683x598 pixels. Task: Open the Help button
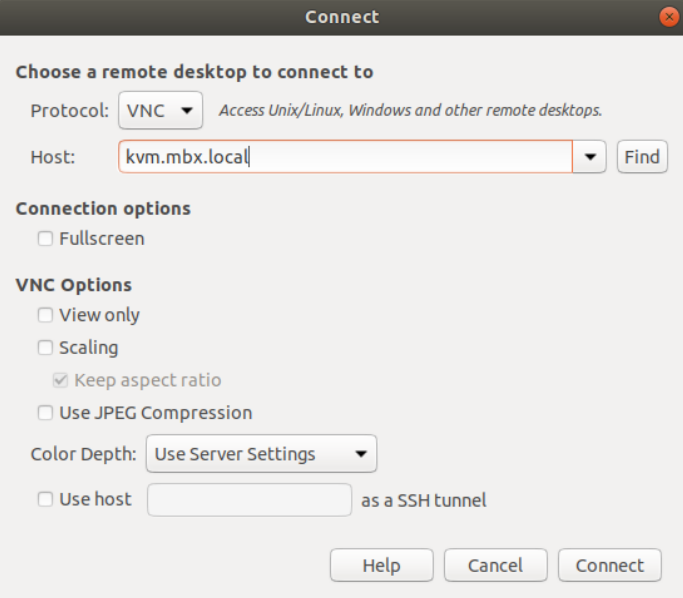click(x=382, y=565)
